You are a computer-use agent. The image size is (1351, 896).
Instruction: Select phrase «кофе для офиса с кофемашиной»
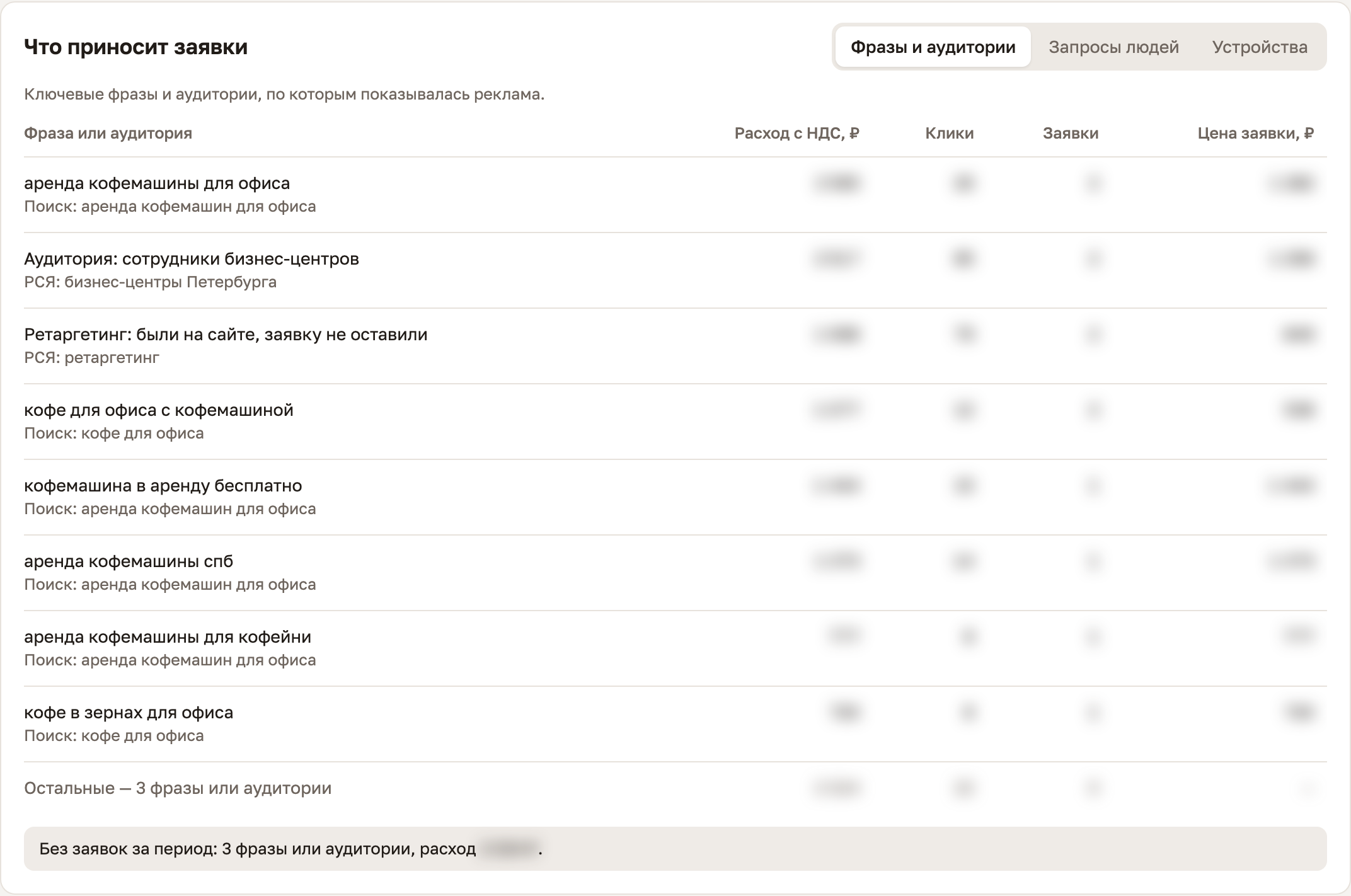pos(159,410)
